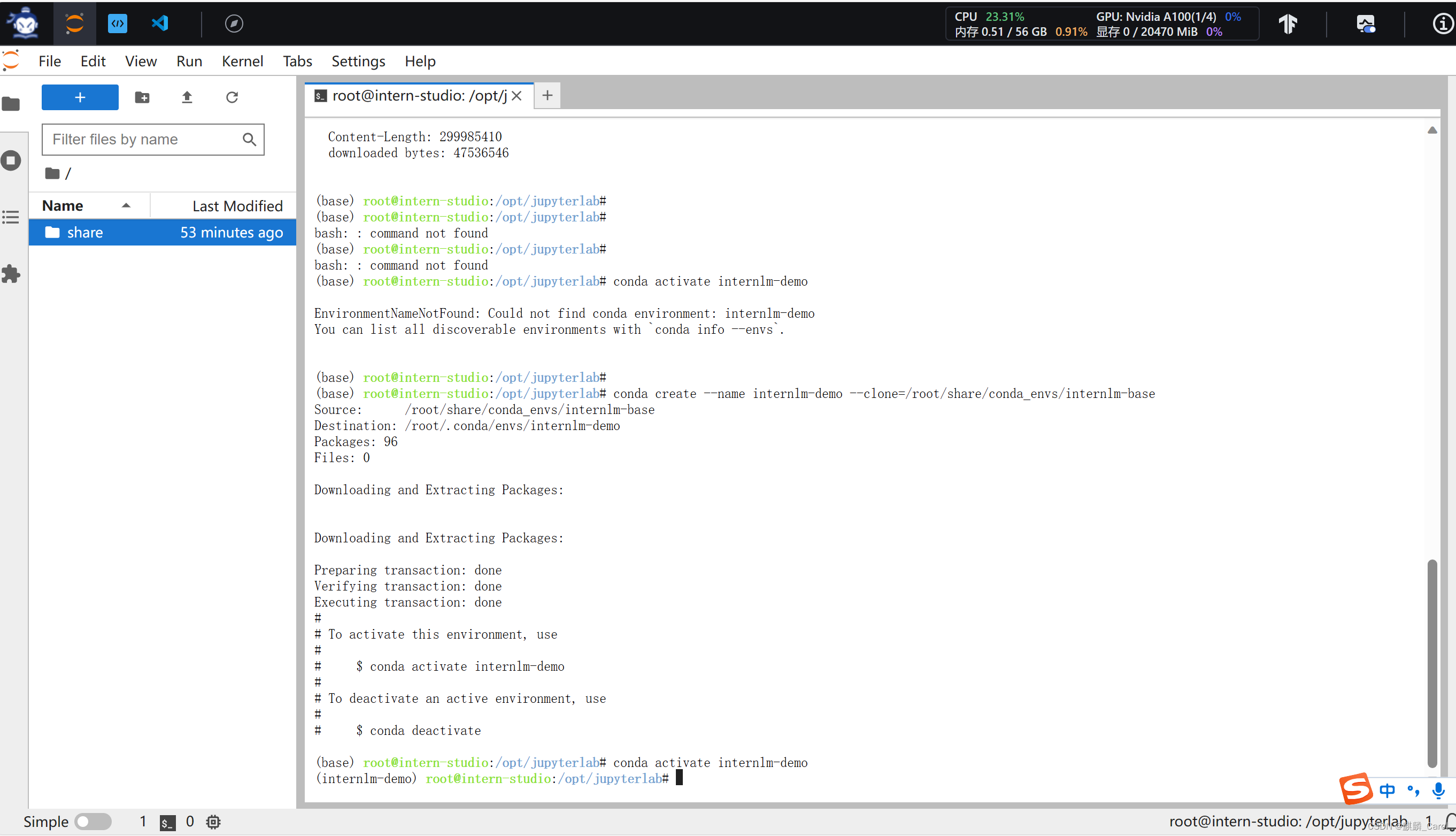Viewport: 1456px width, 836px height.
Task: Click the Upload Files icon
Action: click(187, 97)
